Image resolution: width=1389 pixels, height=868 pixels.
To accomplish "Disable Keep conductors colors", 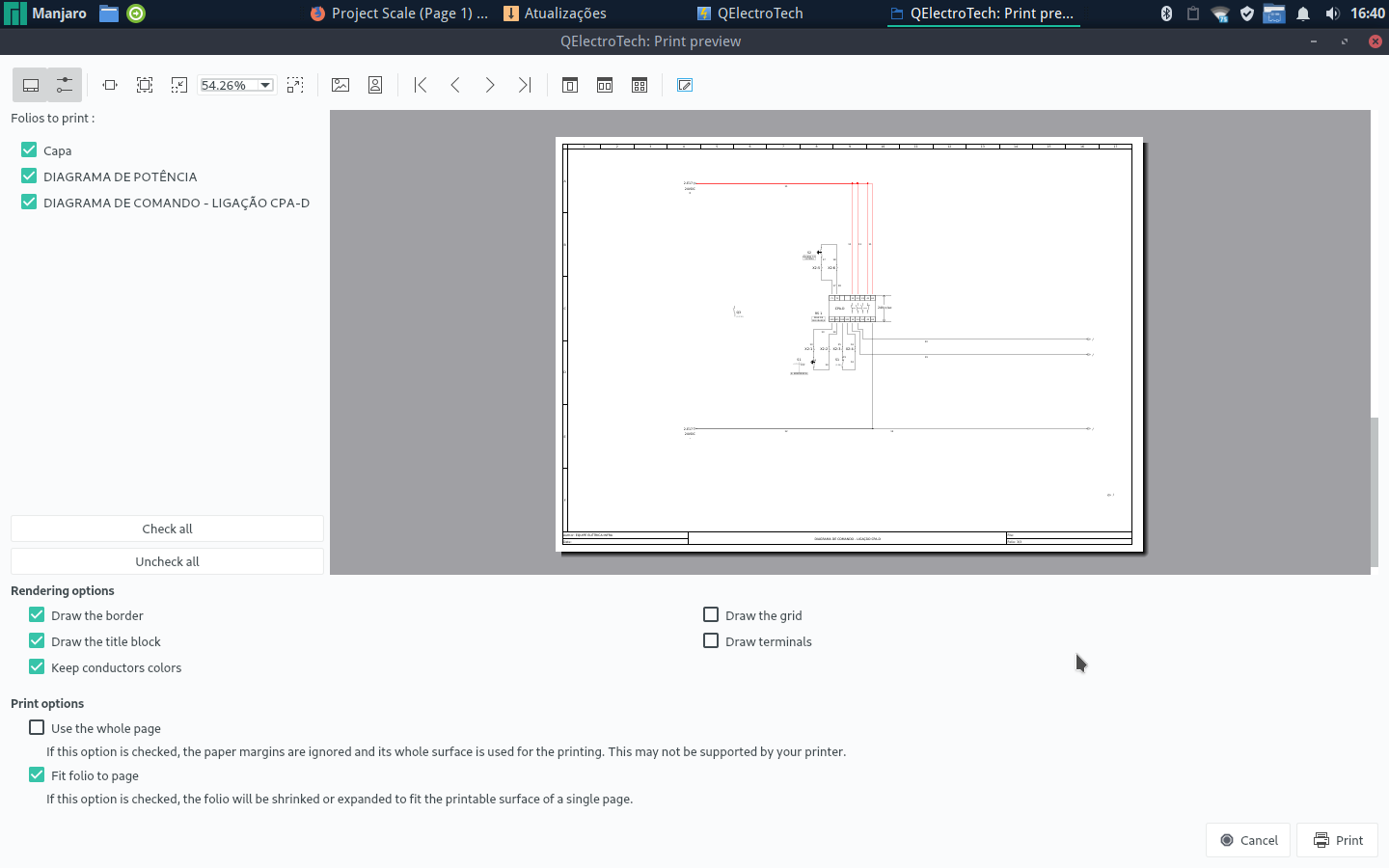I will tap(37, 666).
